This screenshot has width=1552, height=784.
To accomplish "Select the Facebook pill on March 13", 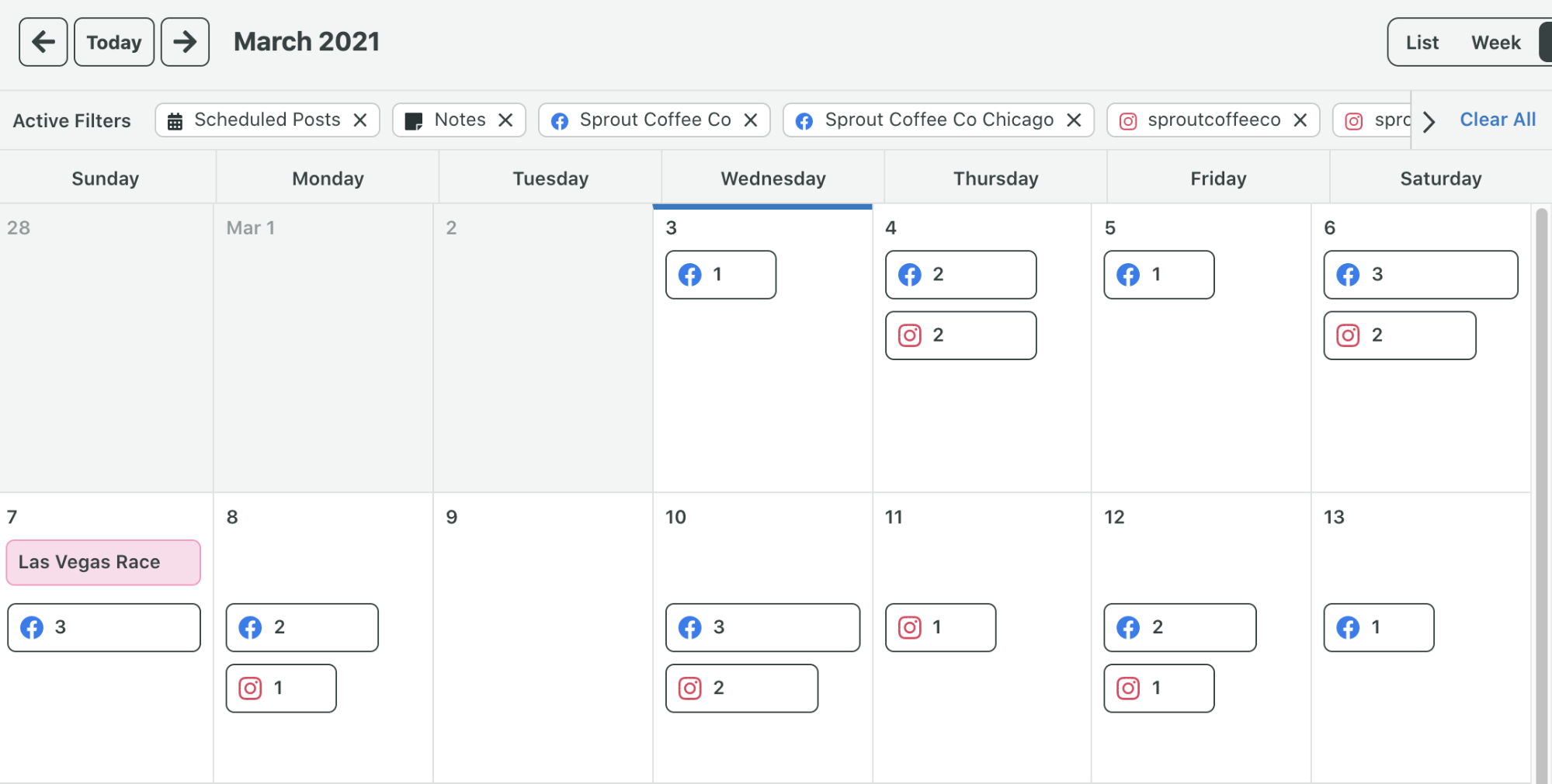I will pyautogui.click(x=1379, y=627).
